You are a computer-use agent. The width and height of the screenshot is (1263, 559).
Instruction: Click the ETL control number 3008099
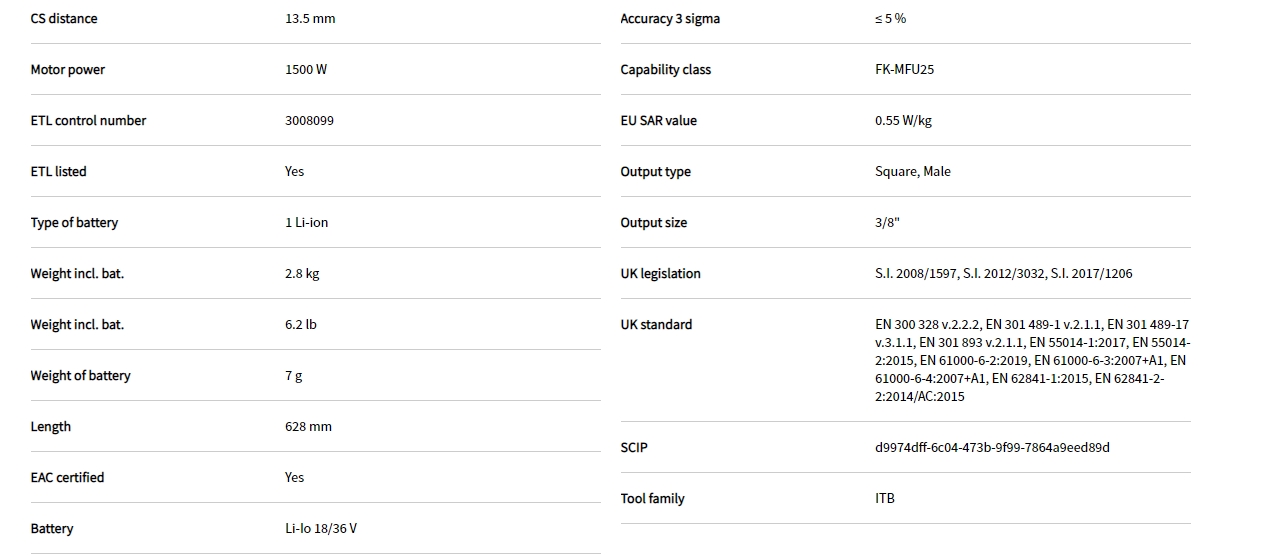click(309, 121)
